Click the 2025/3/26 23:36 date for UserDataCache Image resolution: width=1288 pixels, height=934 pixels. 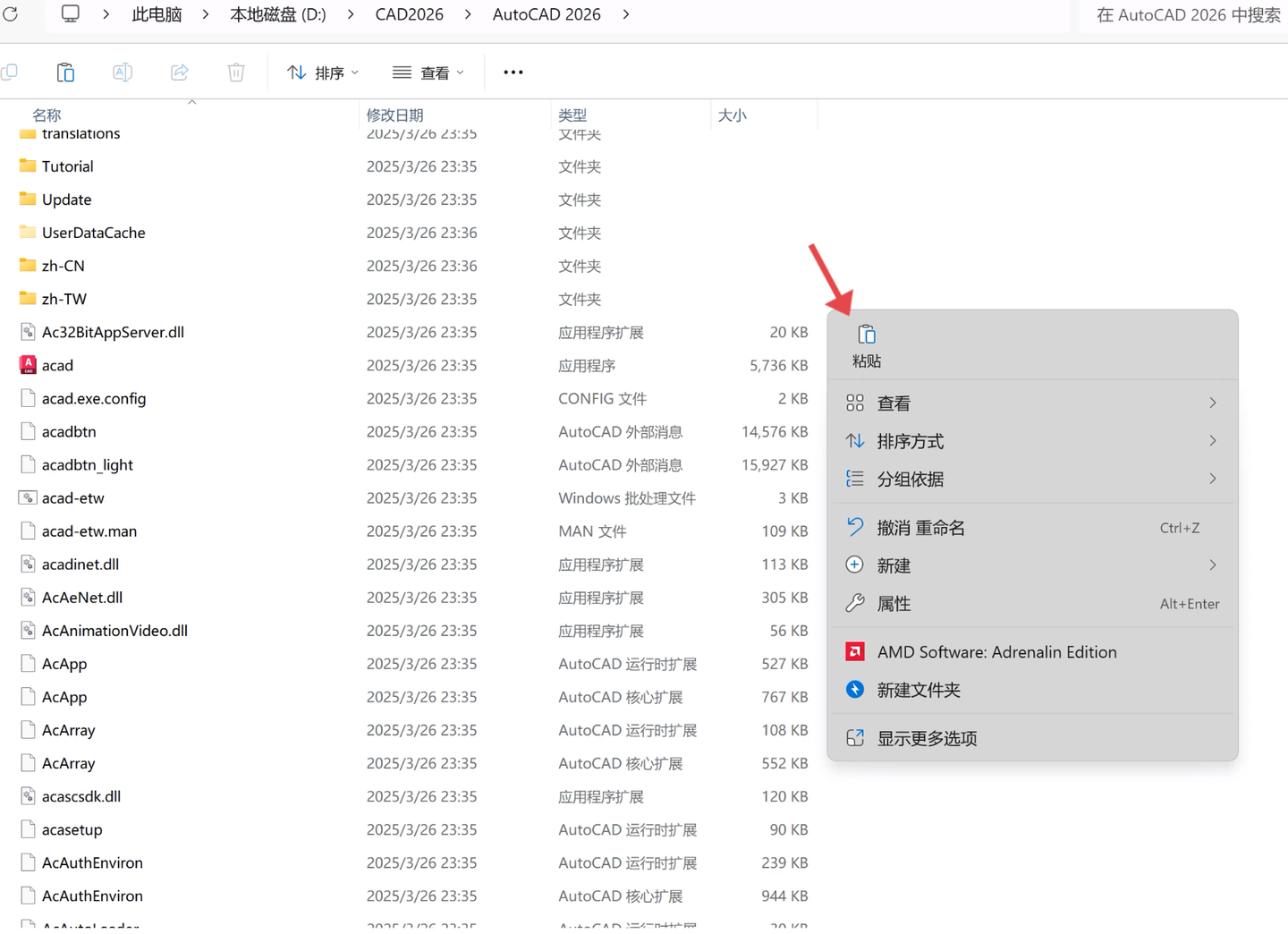(421, 233)
